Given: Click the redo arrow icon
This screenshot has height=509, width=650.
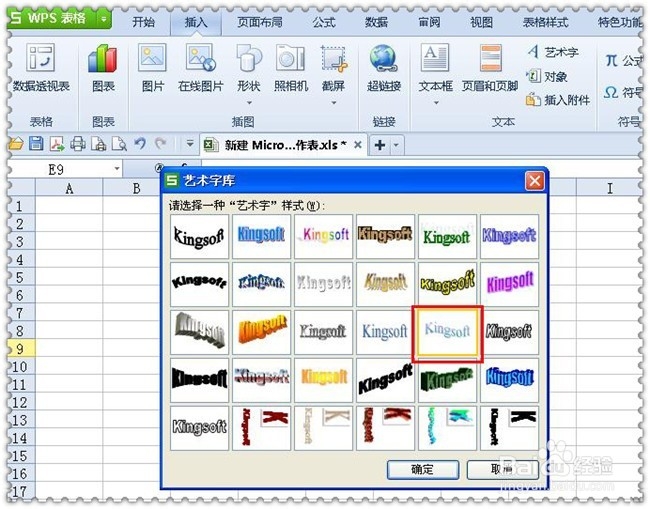Looking at the screenshot, I should point(161,143).
